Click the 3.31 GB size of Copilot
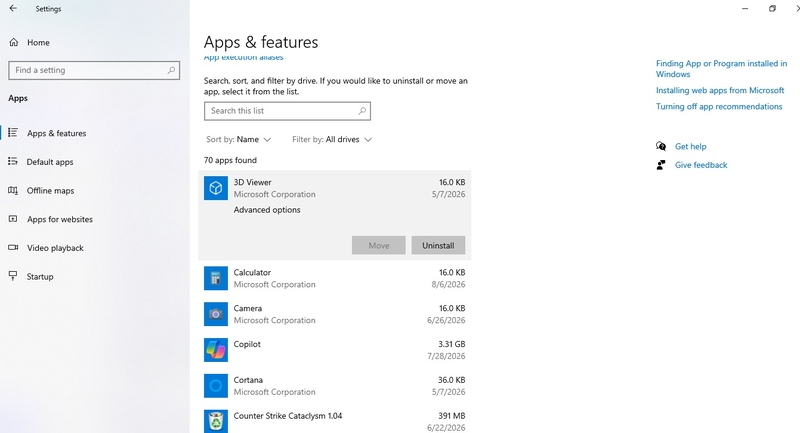This screenshot has width=800, height=433. (x=452, y=344)
